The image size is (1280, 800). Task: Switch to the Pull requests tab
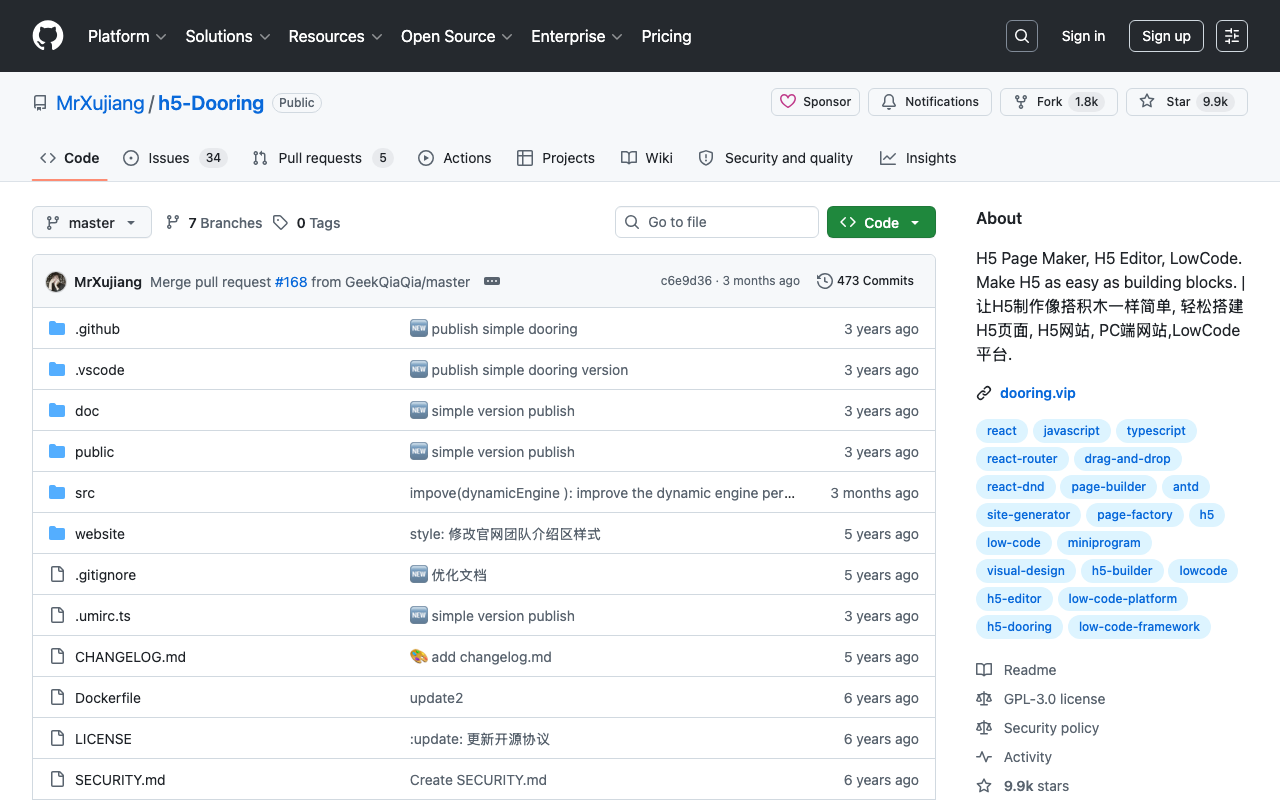322,158
